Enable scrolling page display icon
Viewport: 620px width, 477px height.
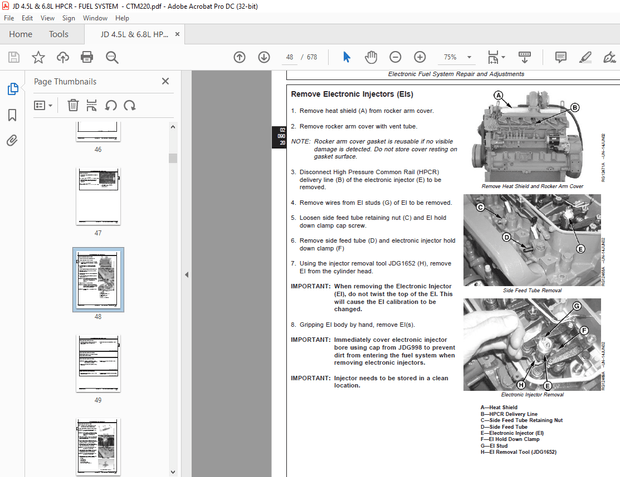tap(525, 57)
